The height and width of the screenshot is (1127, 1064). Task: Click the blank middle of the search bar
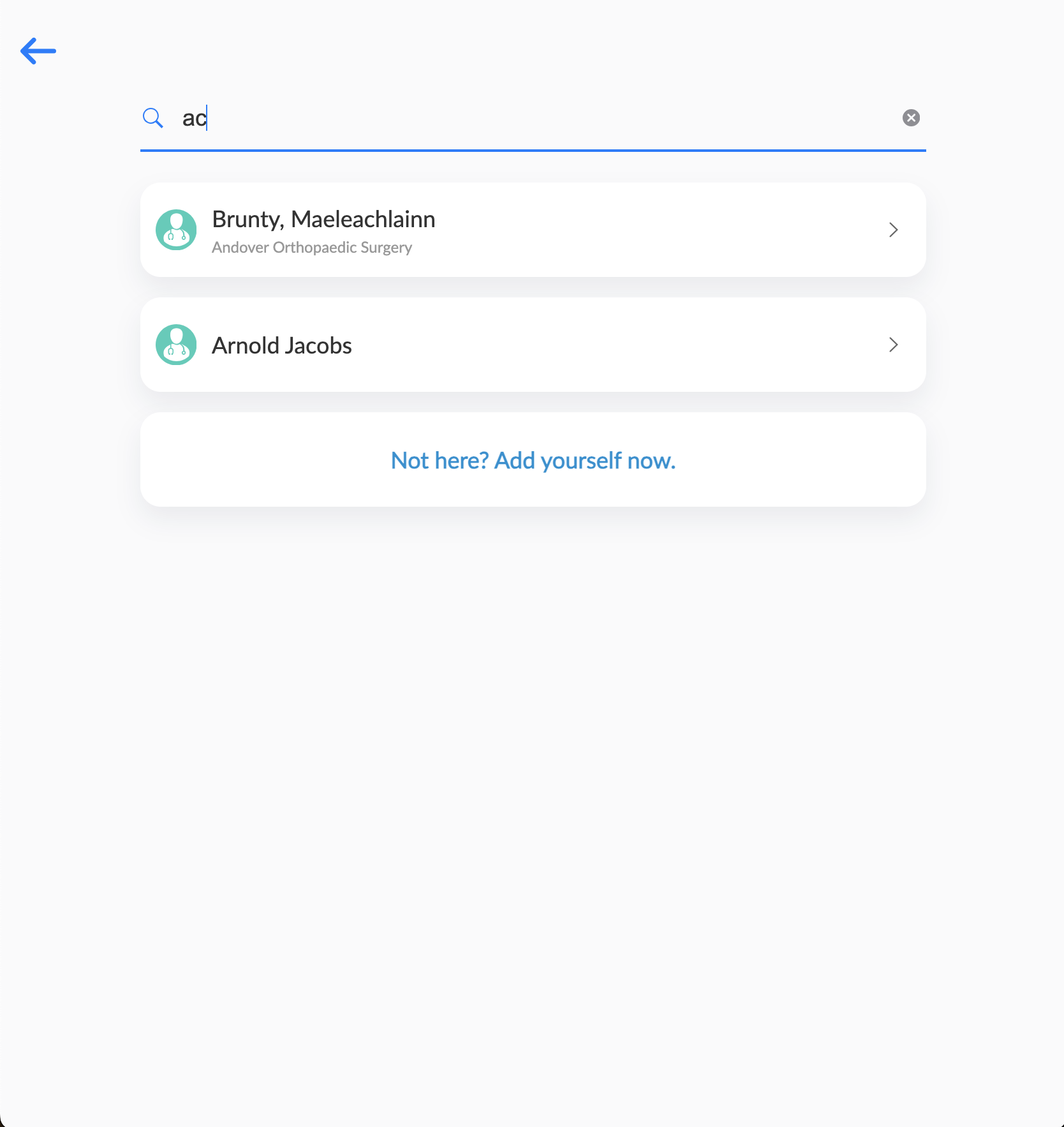click(542, 119)
